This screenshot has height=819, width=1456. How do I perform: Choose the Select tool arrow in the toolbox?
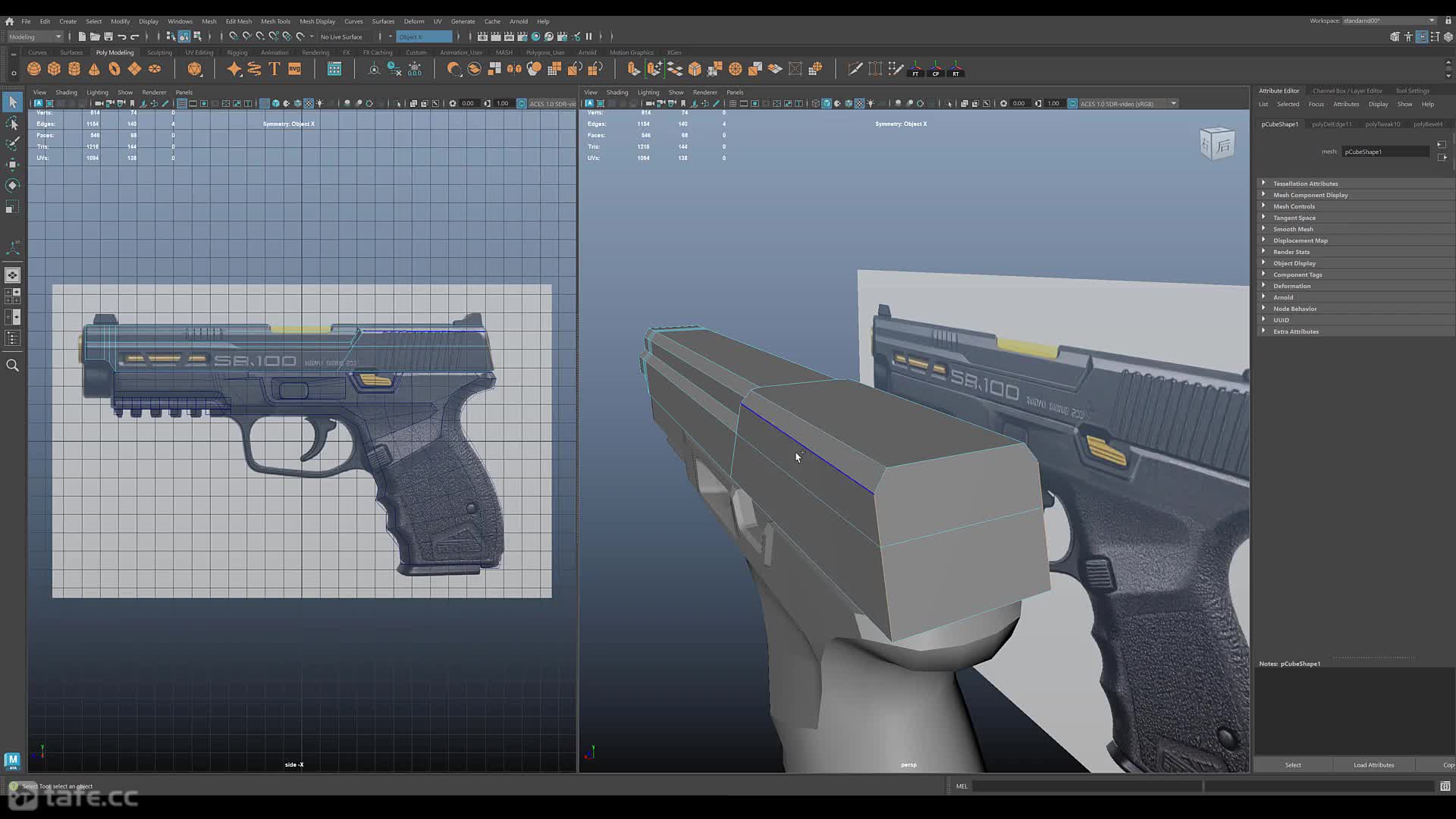click(x=12, y=102)
